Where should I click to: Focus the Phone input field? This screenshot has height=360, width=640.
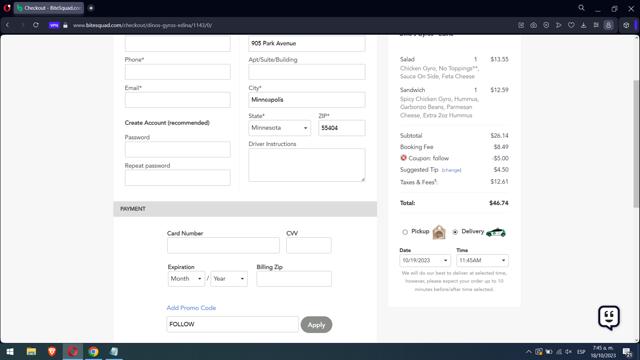[x=178, y=72]
